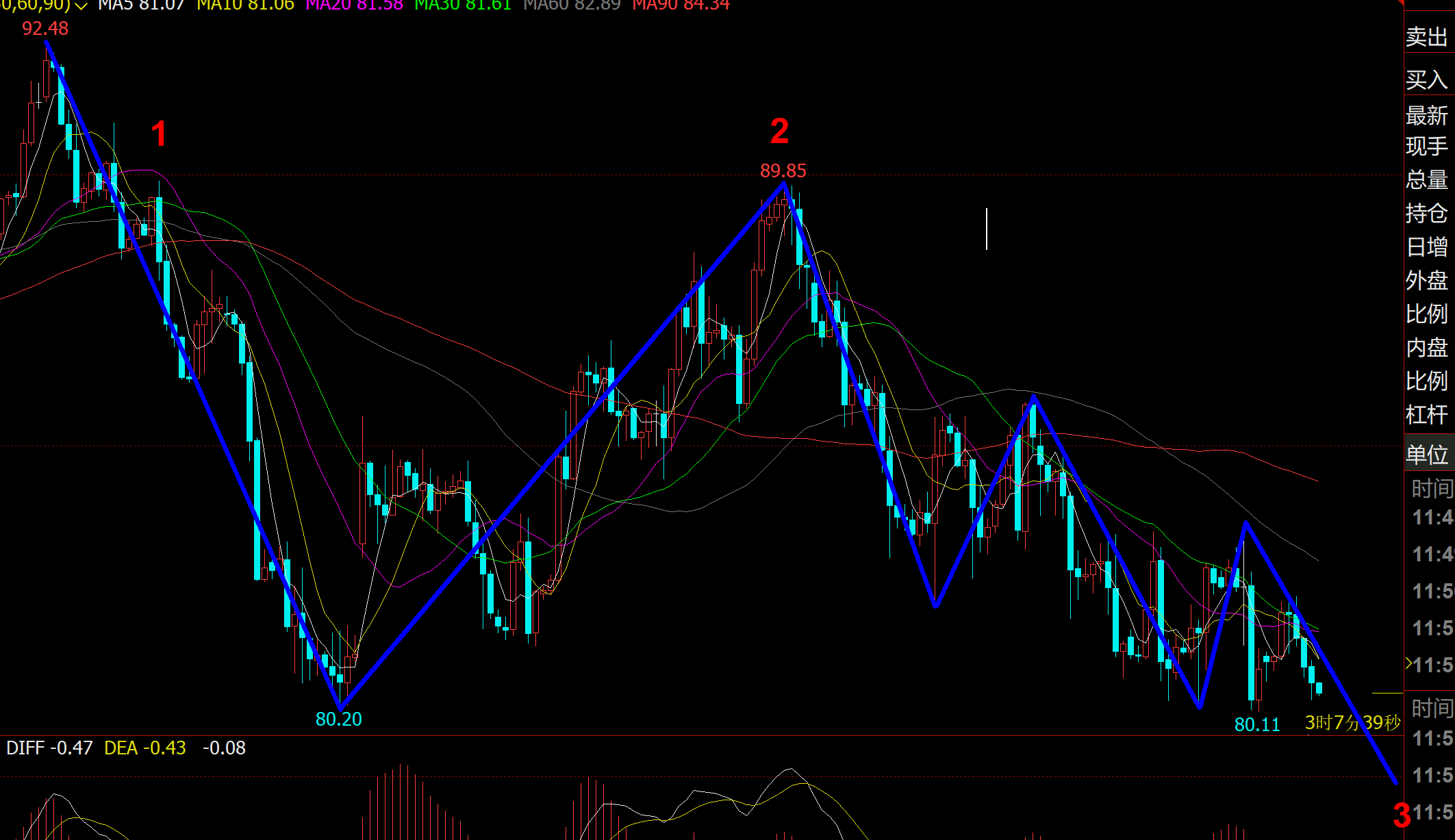The height and width of the screenshot is (840, 1455).
Task: Select the 最新 latest price row
Action: (x=1427, y=115)
